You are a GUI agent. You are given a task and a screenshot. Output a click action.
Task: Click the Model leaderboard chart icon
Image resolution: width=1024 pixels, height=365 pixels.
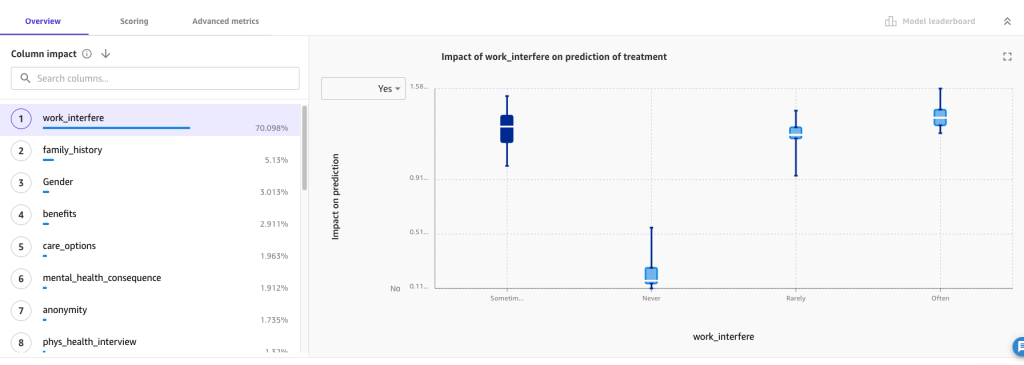(890, 21)
